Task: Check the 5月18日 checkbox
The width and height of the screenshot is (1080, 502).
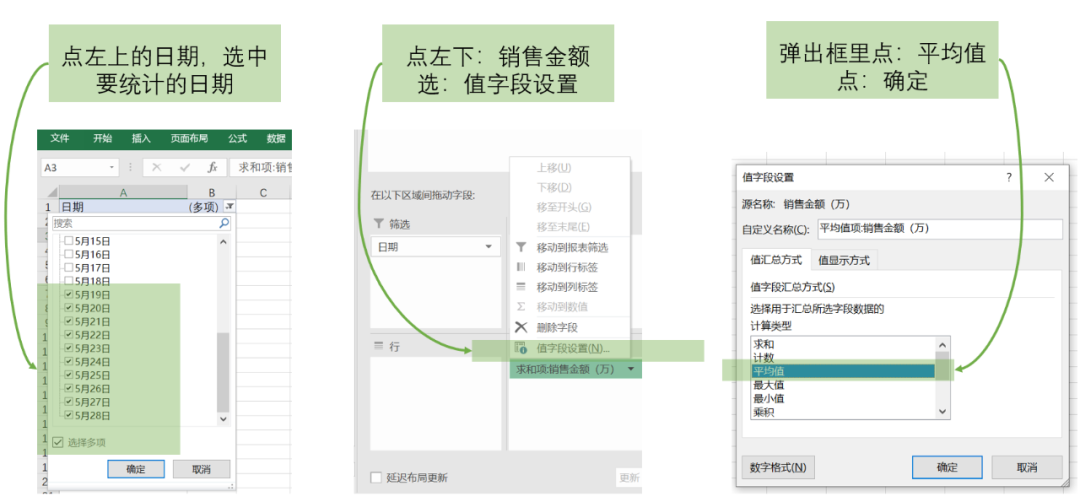Action: point(68,281)
